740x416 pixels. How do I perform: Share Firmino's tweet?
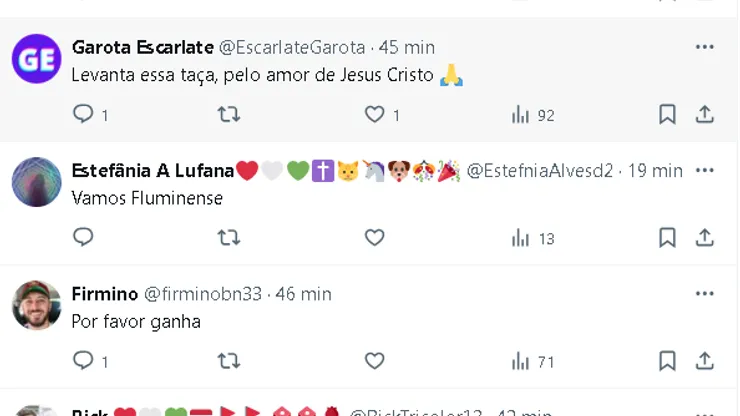pyautogui.click(x=705, y=361)
